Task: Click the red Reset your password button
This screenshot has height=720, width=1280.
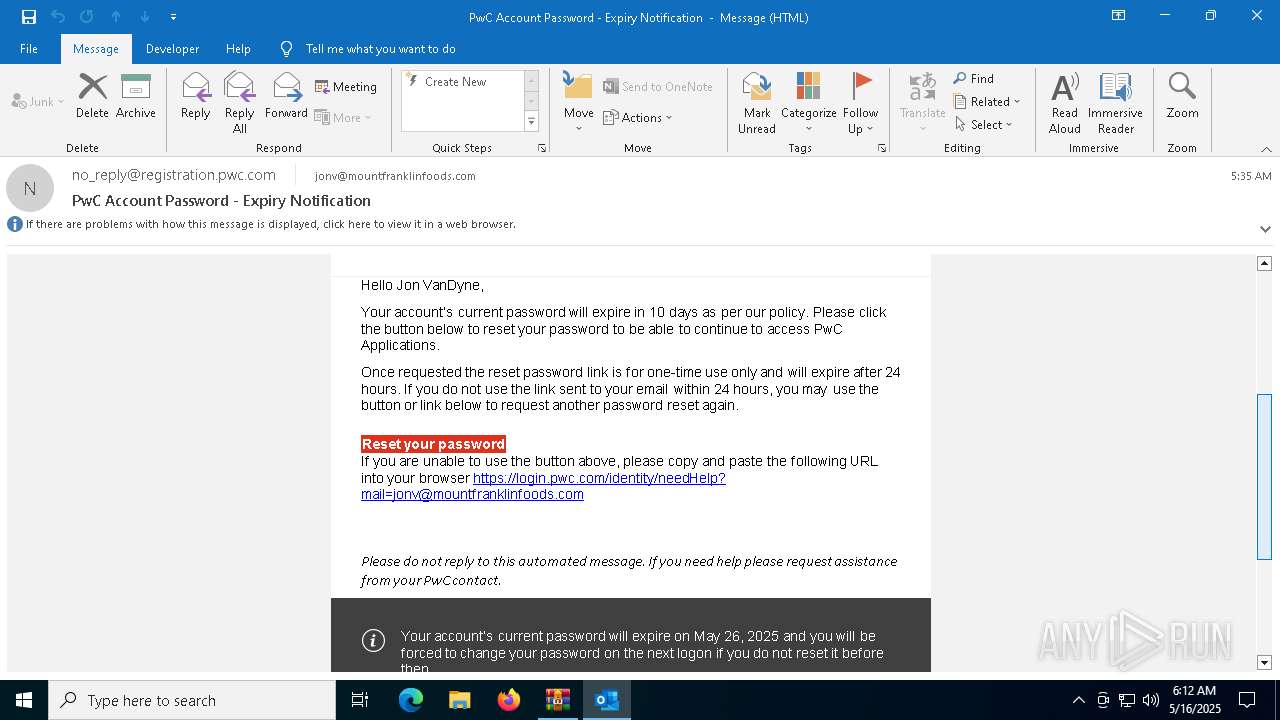Action: coord(433,444)
